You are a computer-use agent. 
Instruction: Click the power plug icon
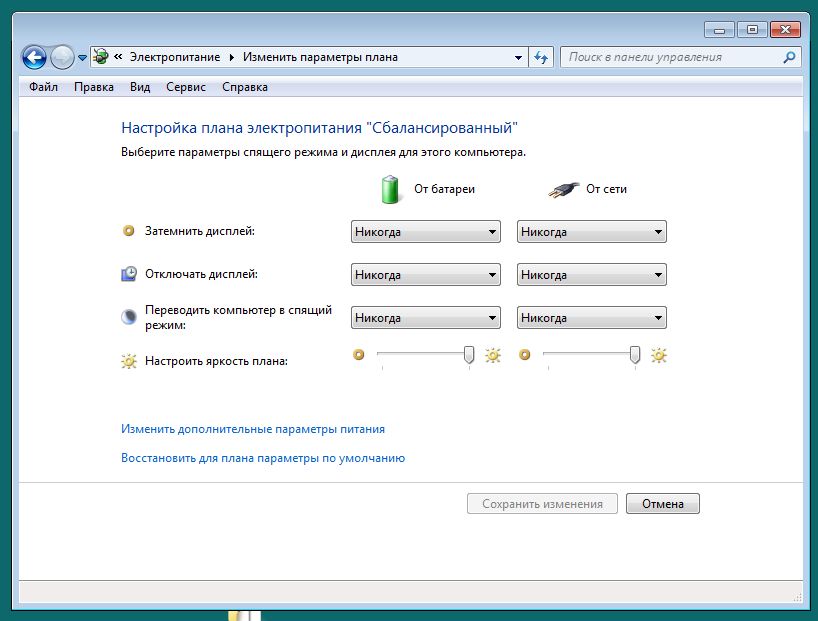tap(563, 189)
